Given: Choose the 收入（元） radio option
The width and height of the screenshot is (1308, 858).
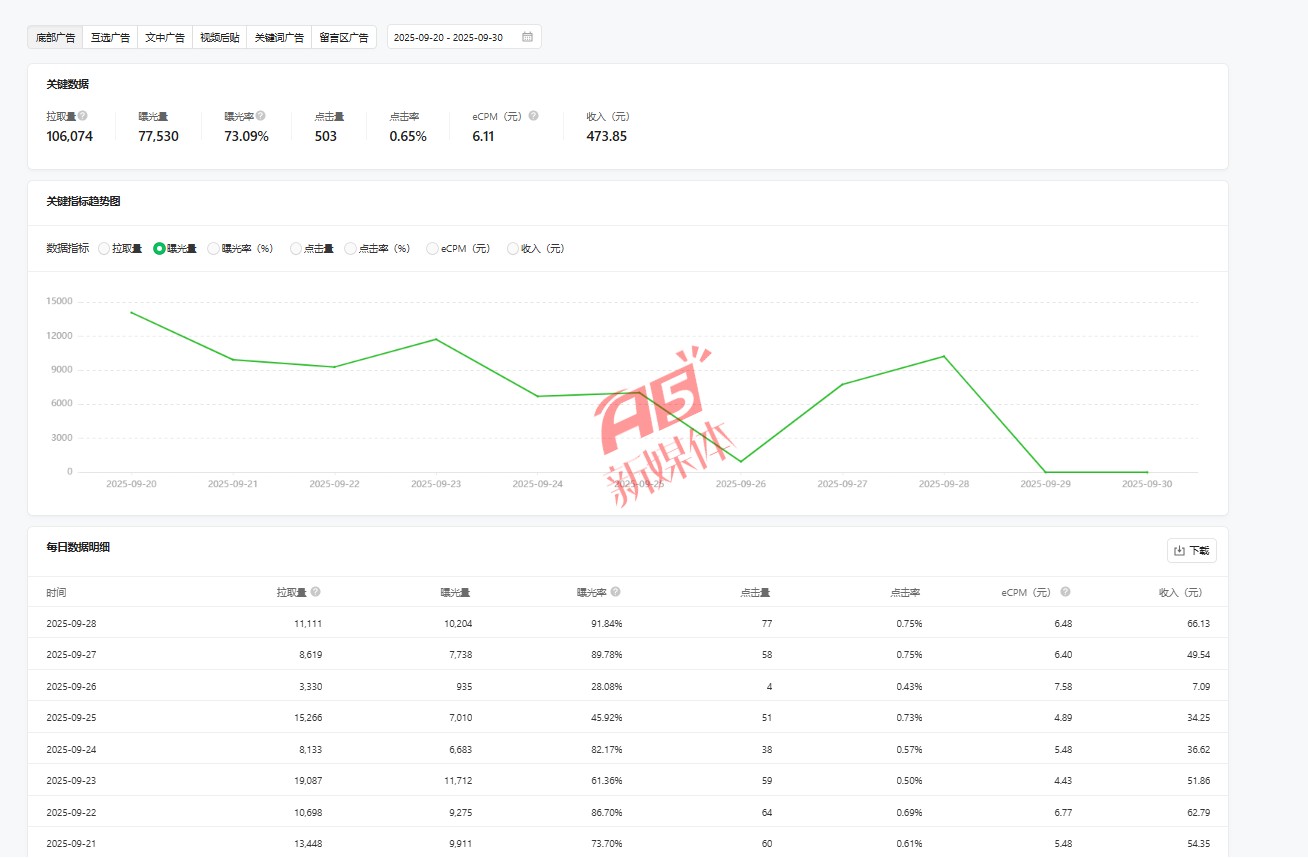Looking at the screenshot, I should point(513,249).
